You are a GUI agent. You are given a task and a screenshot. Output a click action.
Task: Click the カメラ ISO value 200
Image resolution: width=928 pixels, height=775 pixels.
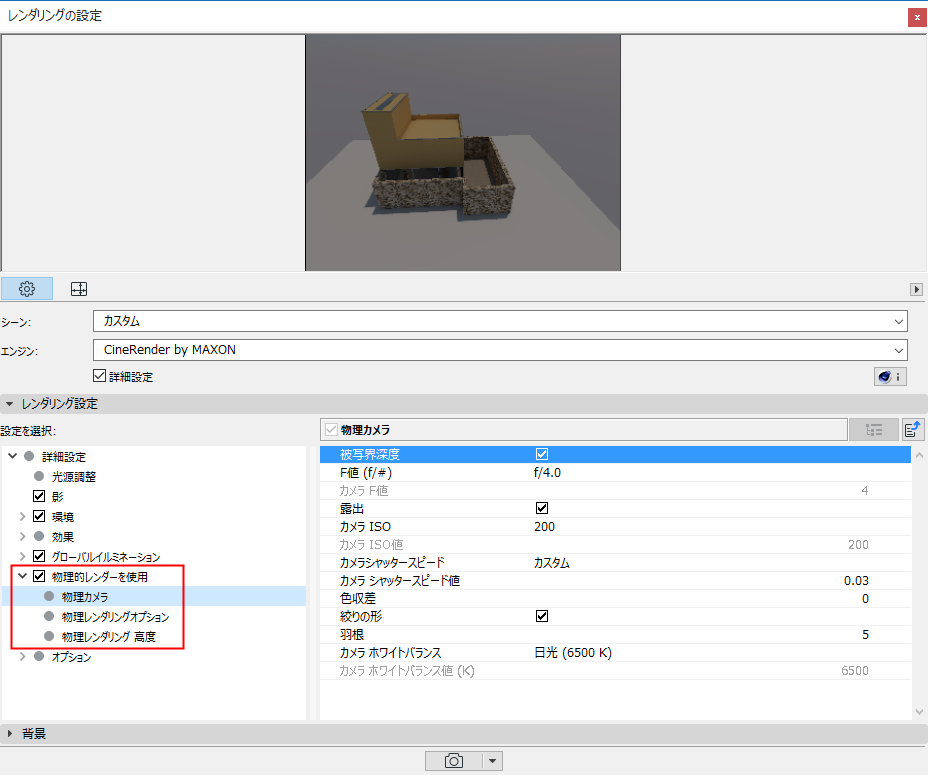click(544, 526)
